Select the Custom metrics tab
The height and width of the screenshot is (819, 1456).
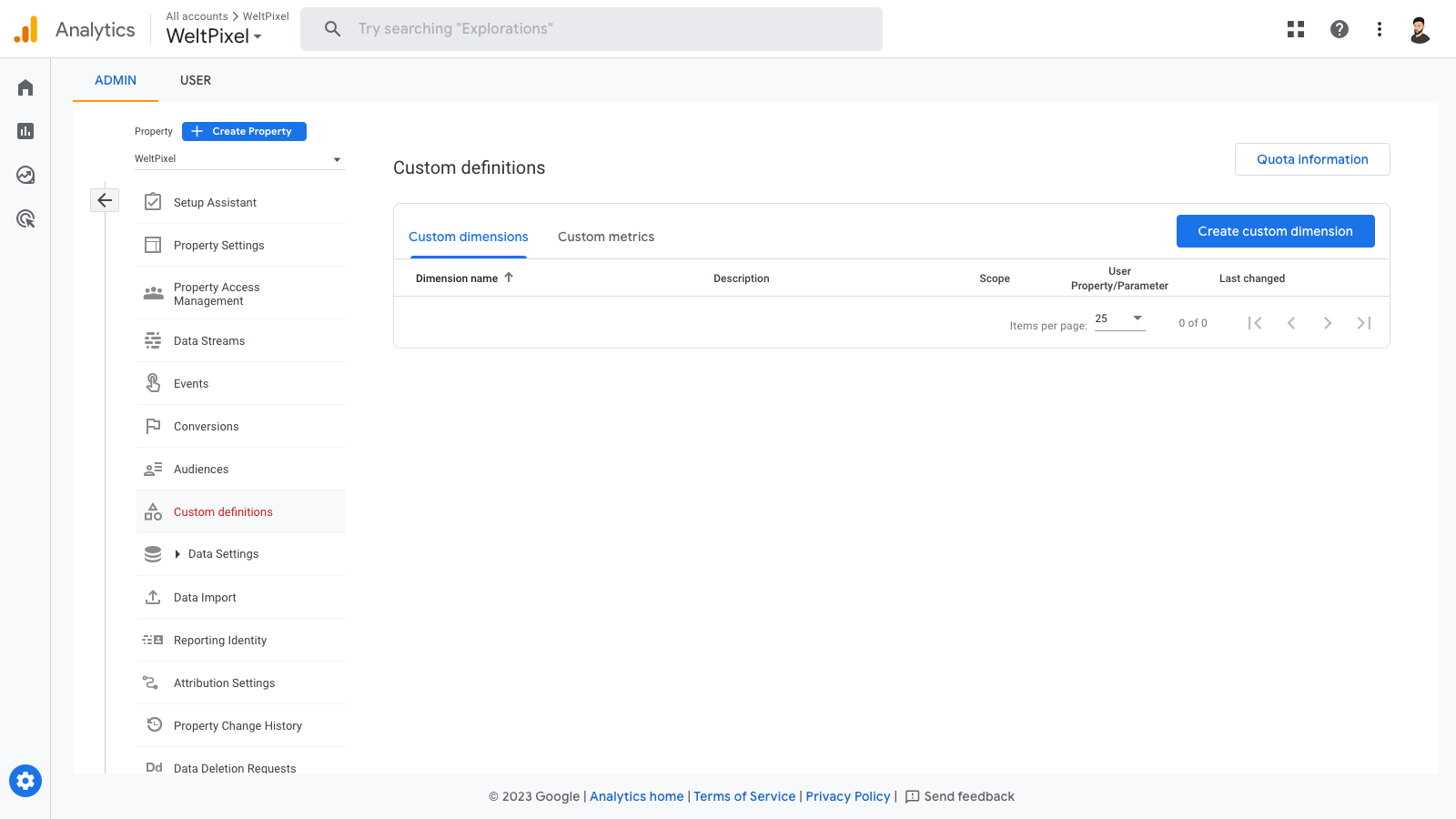pos(606,237)
